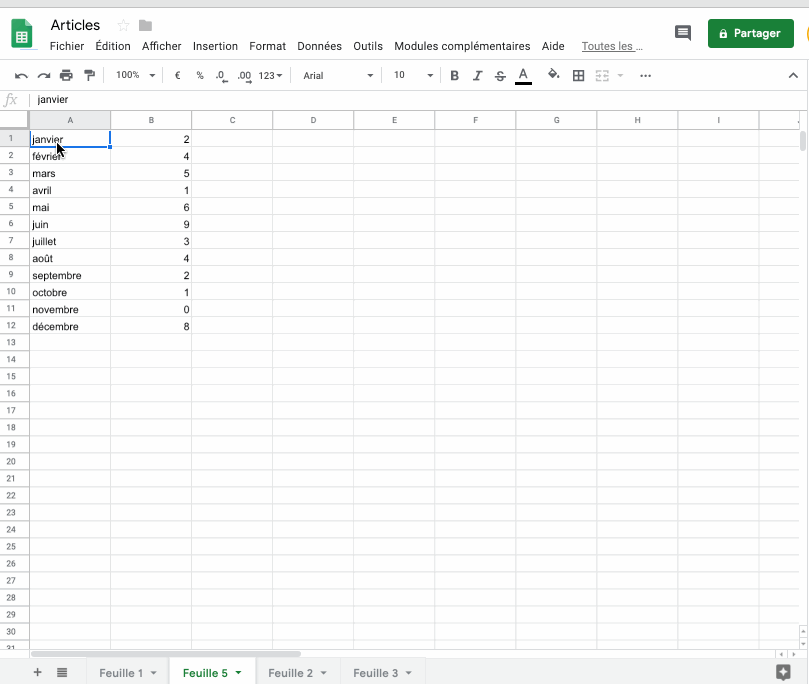Open the Aide menu
This screenshot has width=809, height=684.
click(x=553, y=46)
